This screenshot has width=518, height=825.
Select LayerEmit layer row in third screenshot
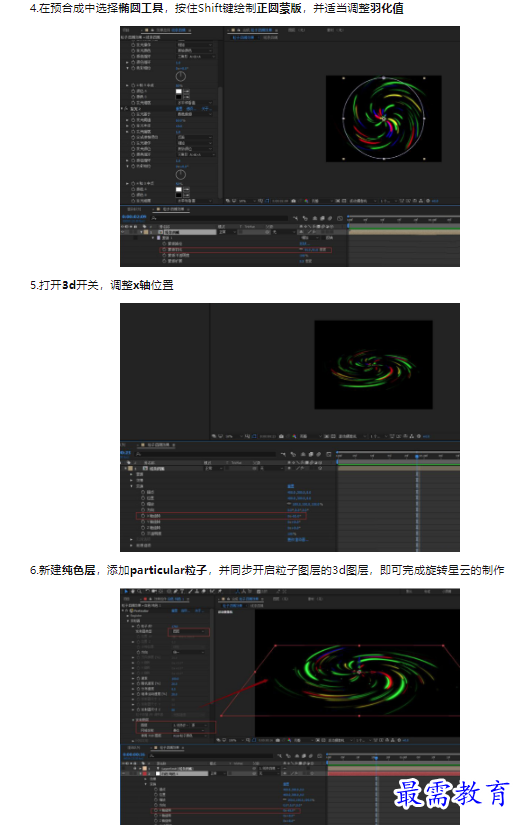coord(224,768)
